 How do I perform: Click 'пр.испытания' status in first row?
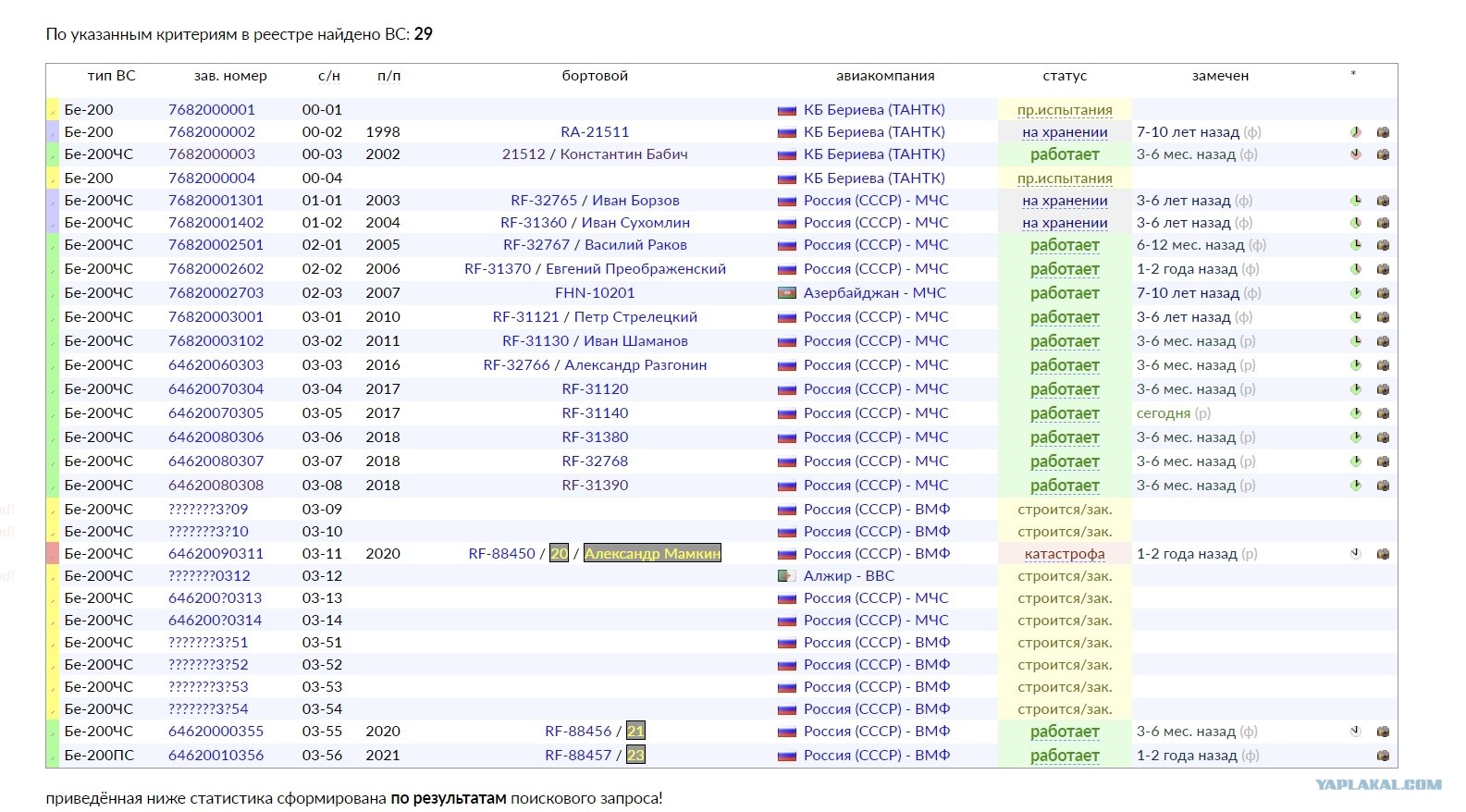(x=1065, y=110)
